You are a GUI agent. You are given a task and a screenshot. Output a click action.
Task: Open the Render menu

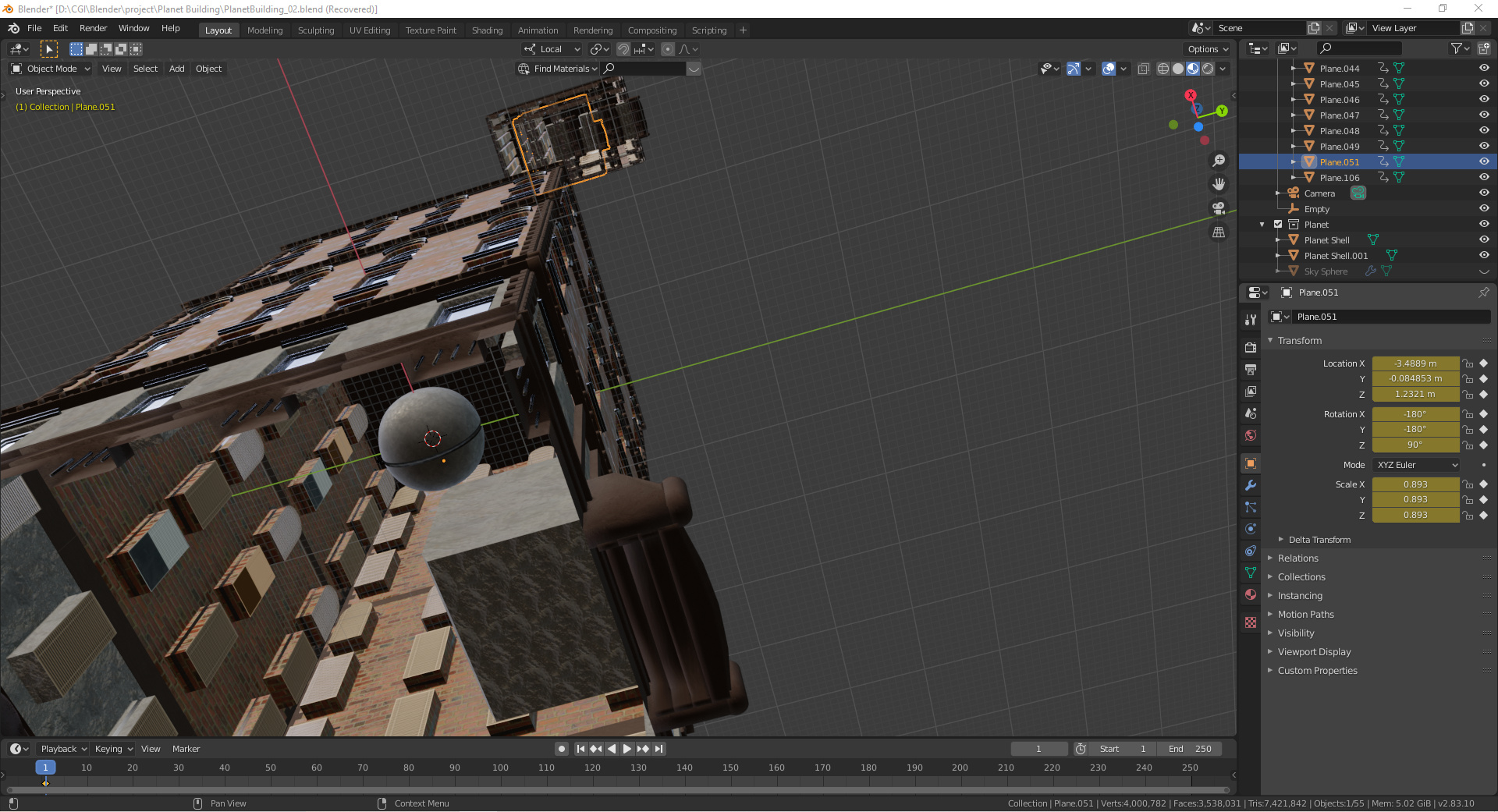[93, 28]
